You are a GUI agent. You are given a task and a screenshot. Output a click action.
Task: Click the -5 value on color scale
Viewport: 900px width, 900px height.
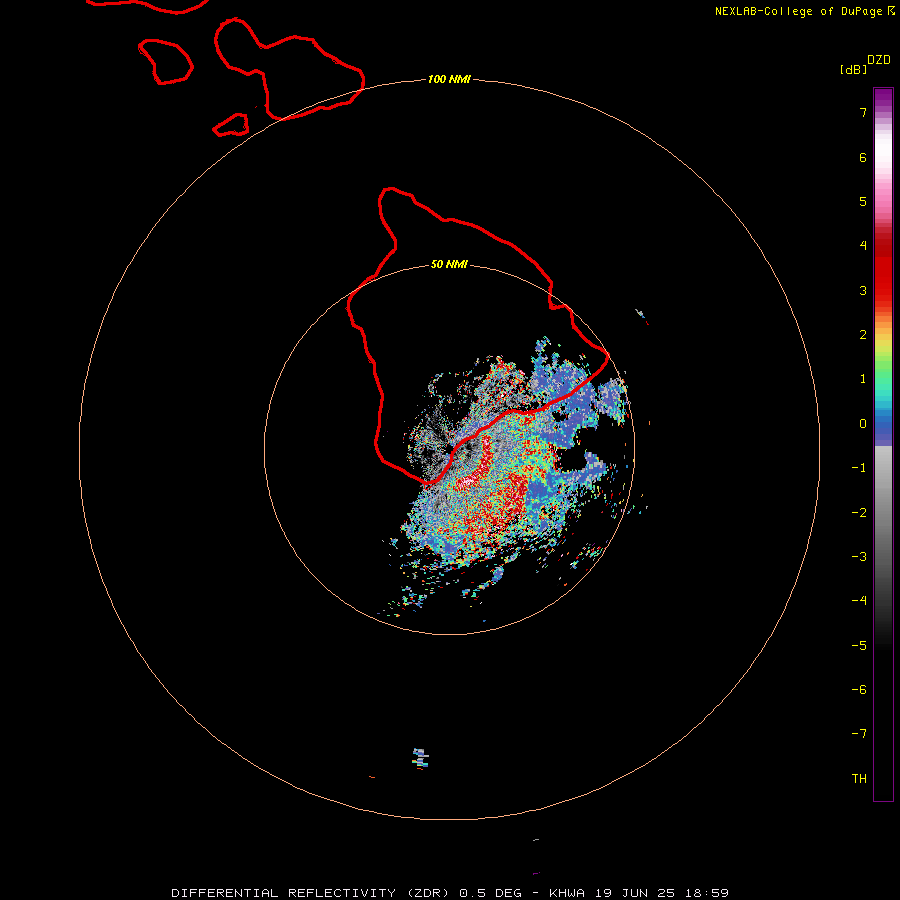(x=859, y=646)
